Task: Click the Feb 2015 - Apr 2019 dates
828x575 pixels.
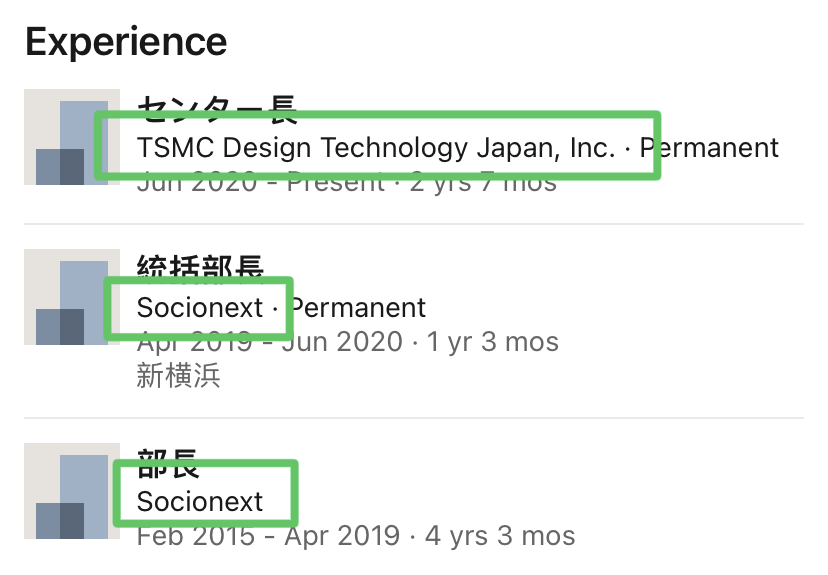Action: point(267,536)
